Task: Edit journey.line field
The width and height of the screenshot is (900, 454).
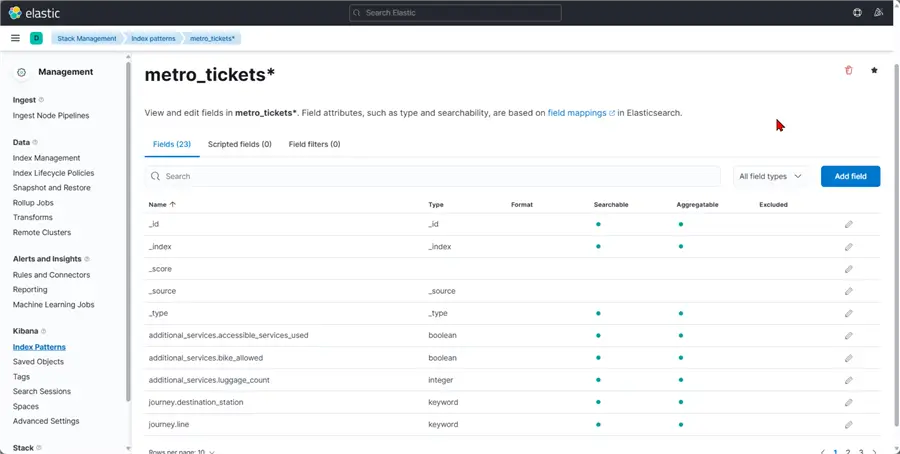Action: [x=848, y=425]
